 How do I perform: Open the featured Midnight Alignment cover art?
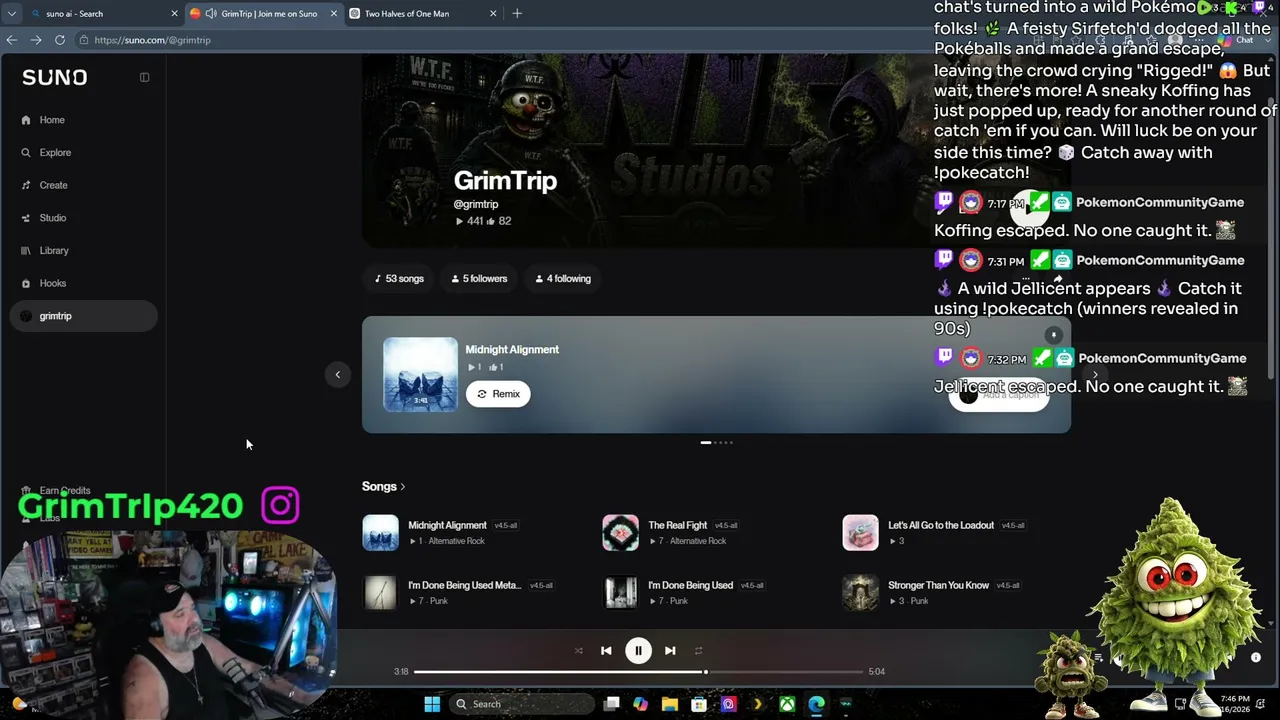(x=420, y=375)
